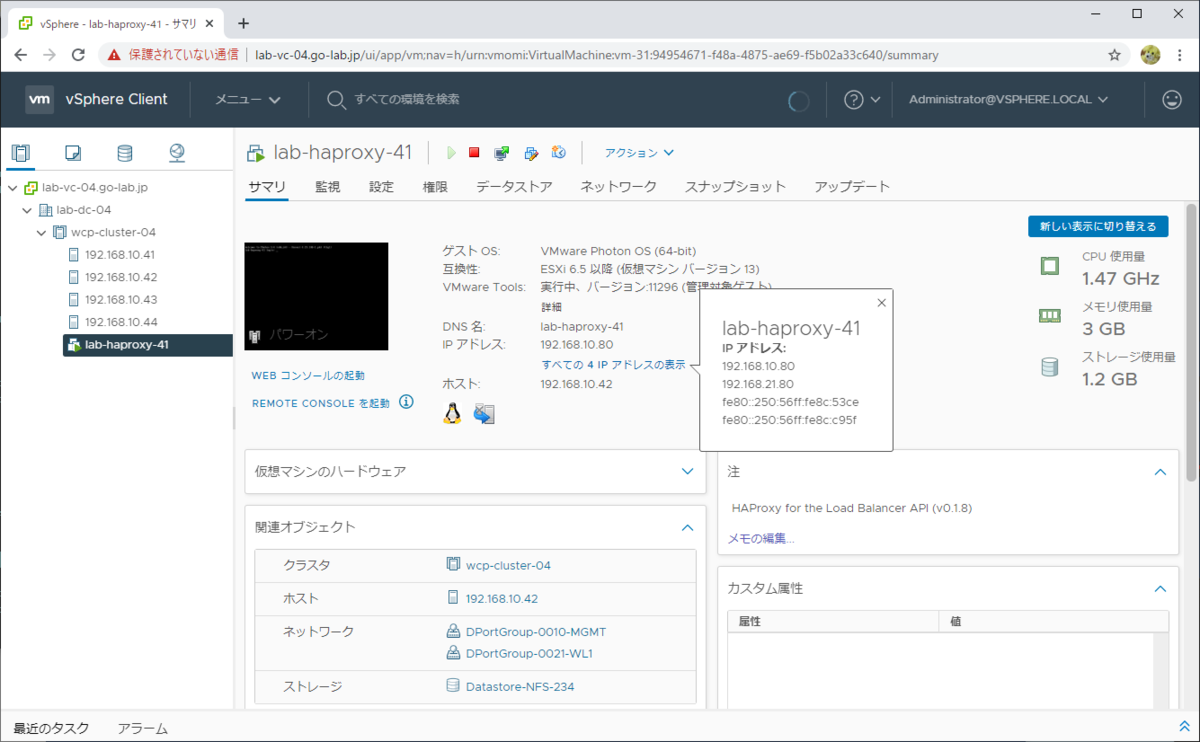Open Chrome menu three dots
The height and width of the screenshot is (742, 1200).
pyautogui.click(x=1181, y=55)
